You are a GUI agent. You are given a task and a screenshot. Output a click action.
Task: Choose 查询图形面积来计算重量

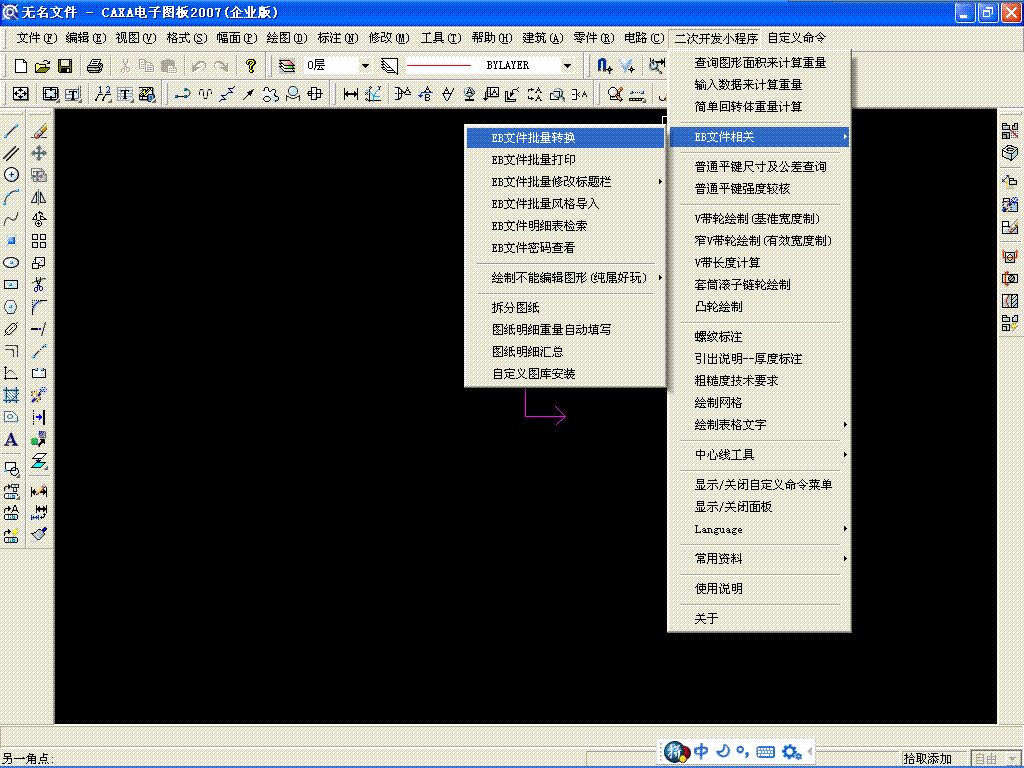[760, 63]
